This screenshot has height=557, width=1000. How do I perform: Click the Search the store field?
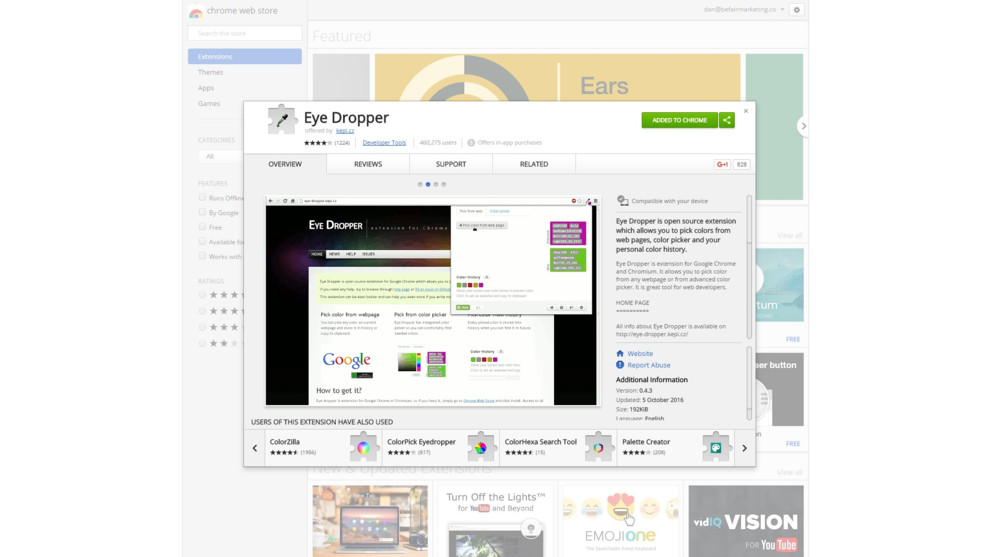(245, 33)
